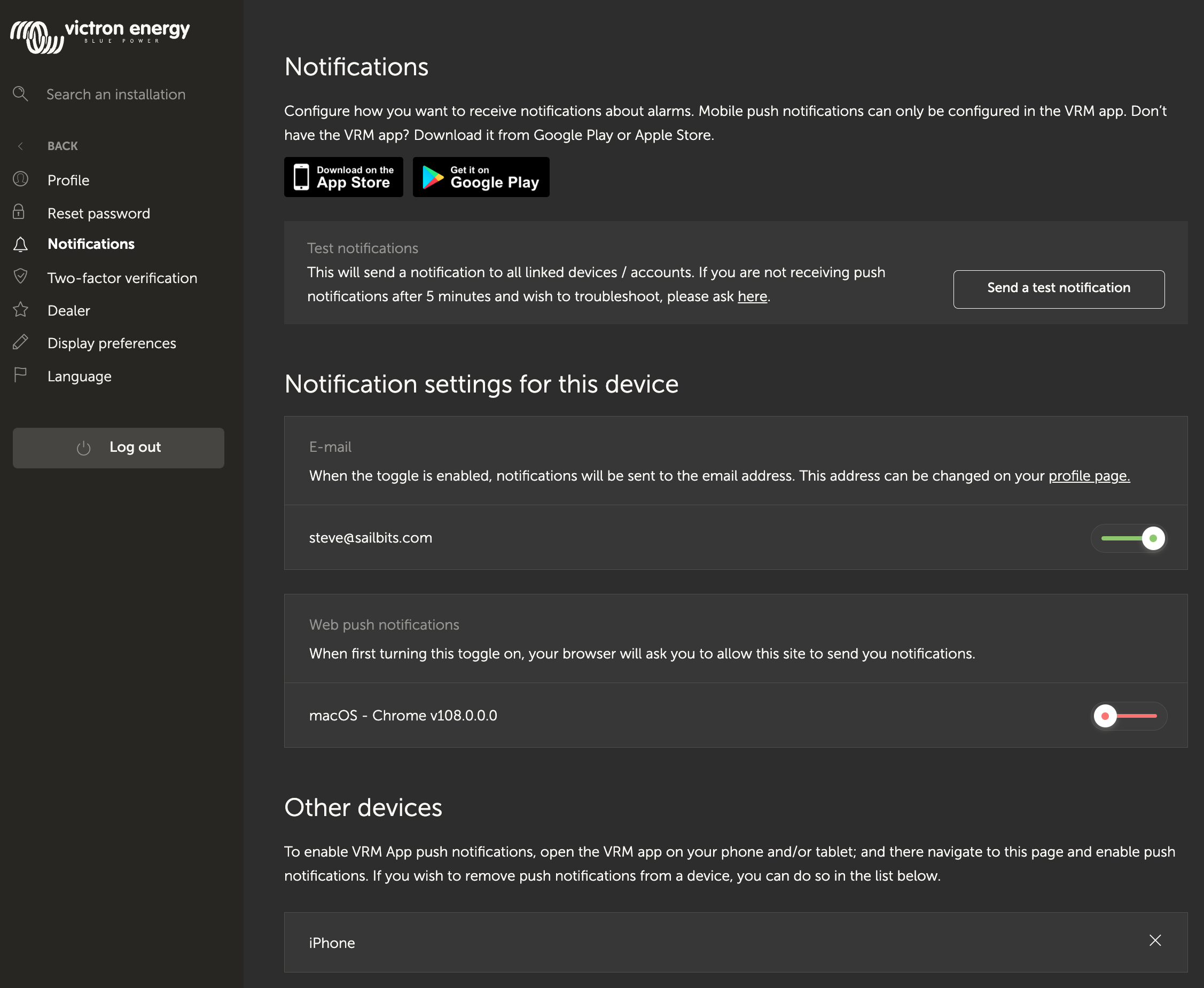1204x988 pixels.
Task: Click the Display preferences pencil icon
Action: point(20,342)
